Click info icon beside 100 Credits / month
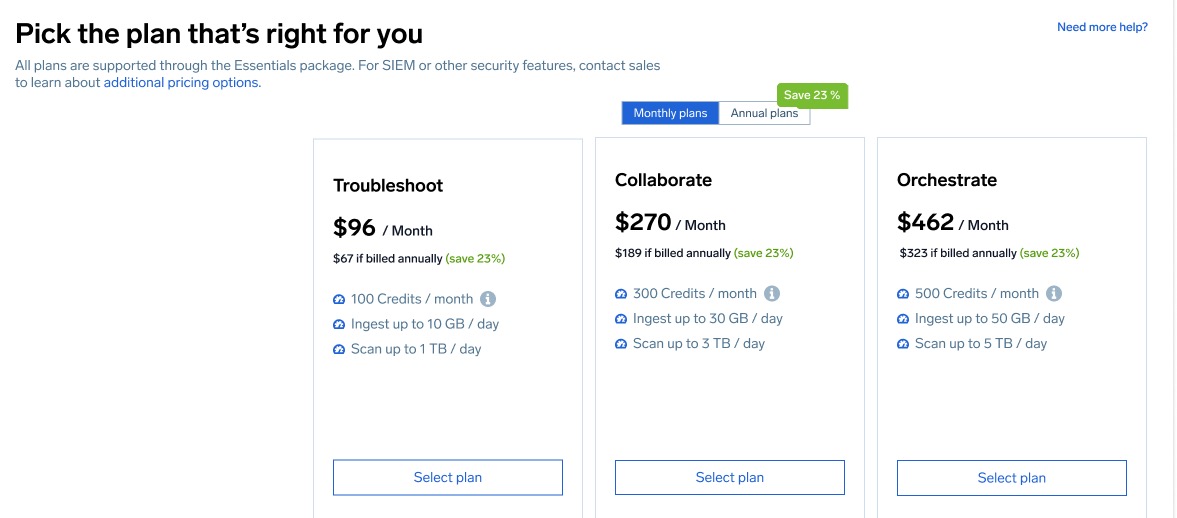Image resolution: width=1177 pixels, height=518 pixels. click(x=488, y=299)
